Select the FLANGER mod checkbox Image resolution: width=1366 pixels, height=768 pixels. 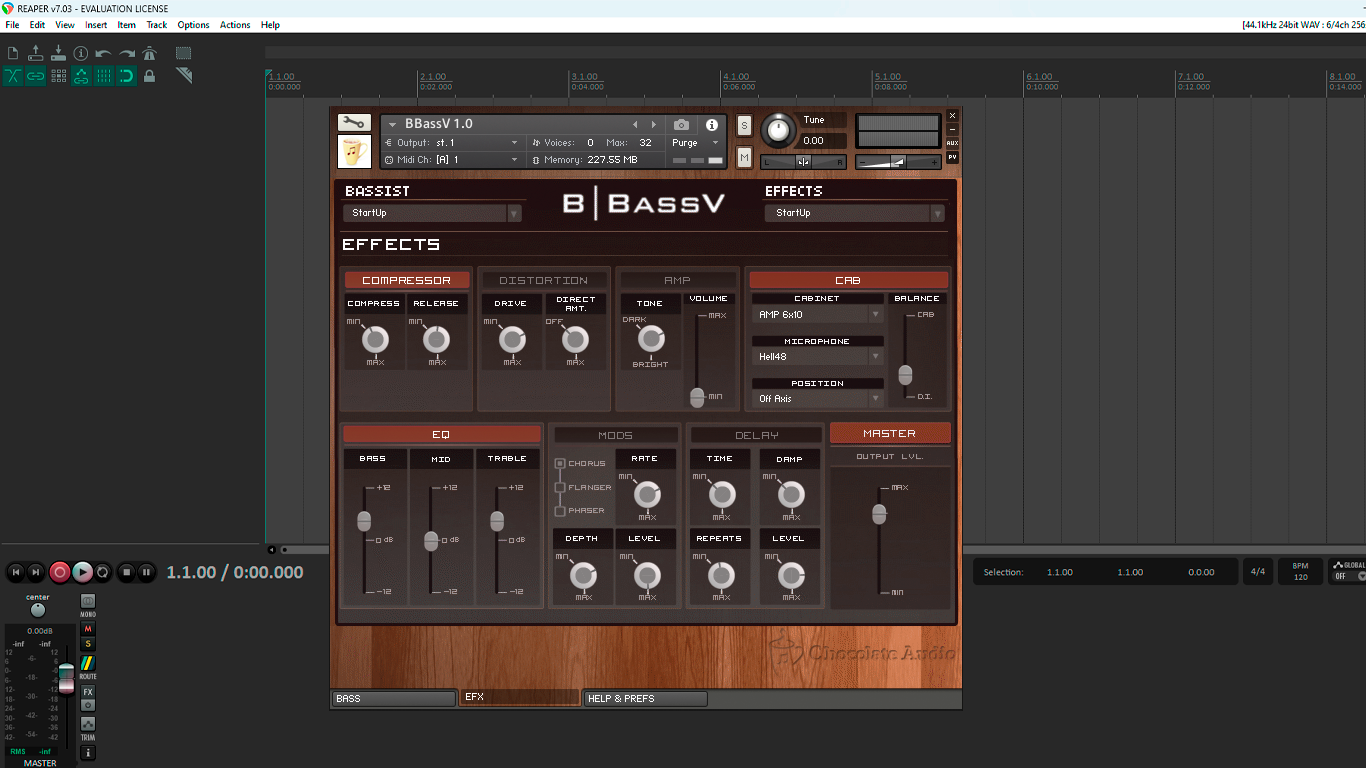[560, 487]
